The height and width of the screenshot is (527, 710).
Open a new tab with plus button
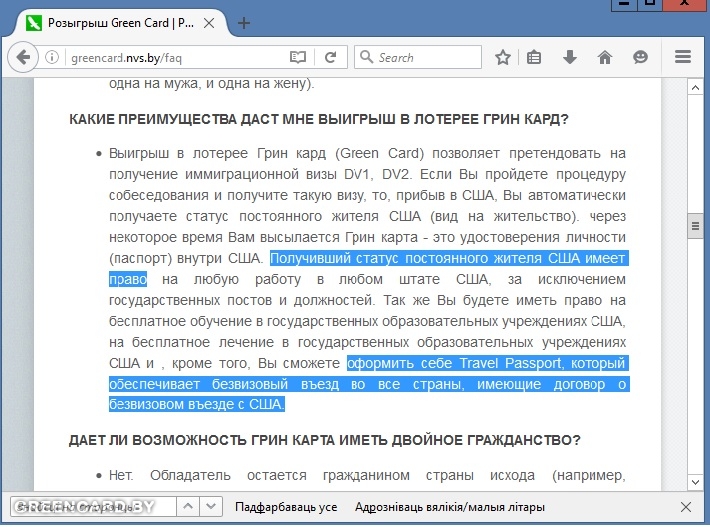click(x=244, y=23)
